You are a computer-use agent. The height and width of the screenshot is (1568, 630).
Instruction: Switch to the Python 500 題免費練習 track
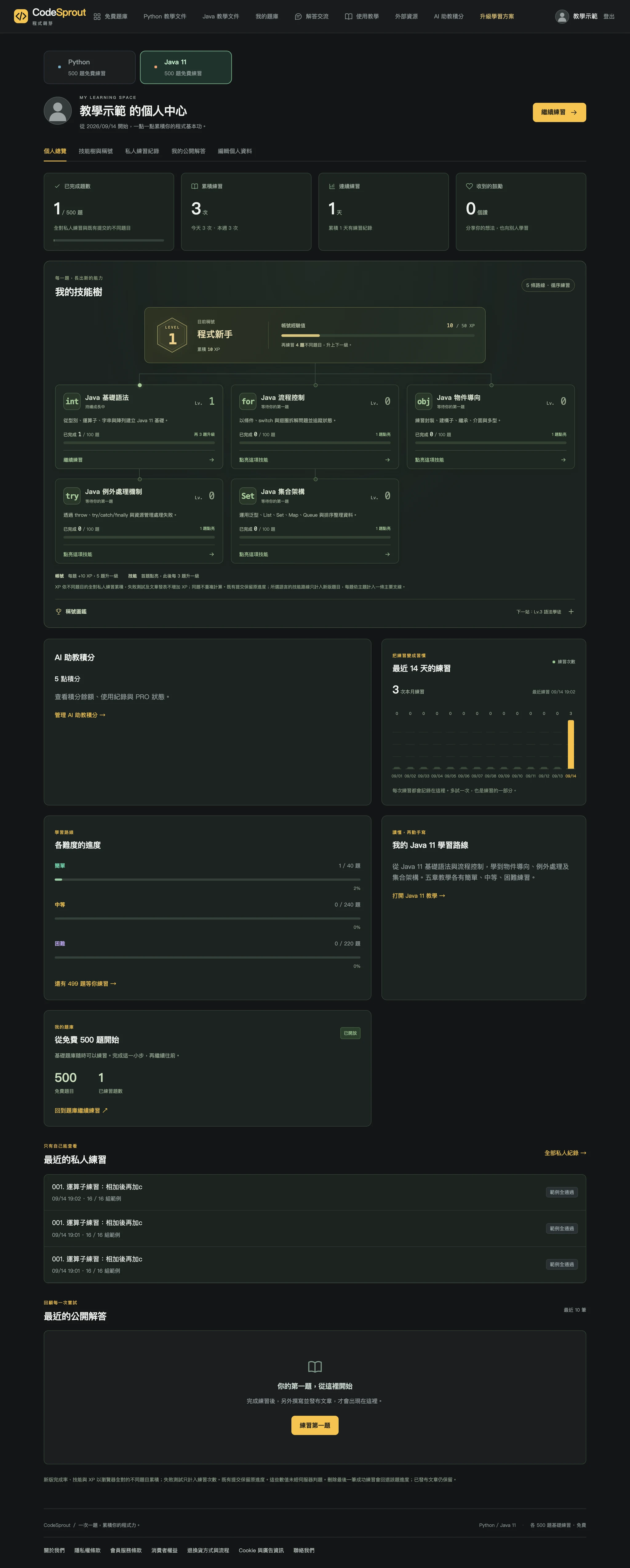point(90,67)
